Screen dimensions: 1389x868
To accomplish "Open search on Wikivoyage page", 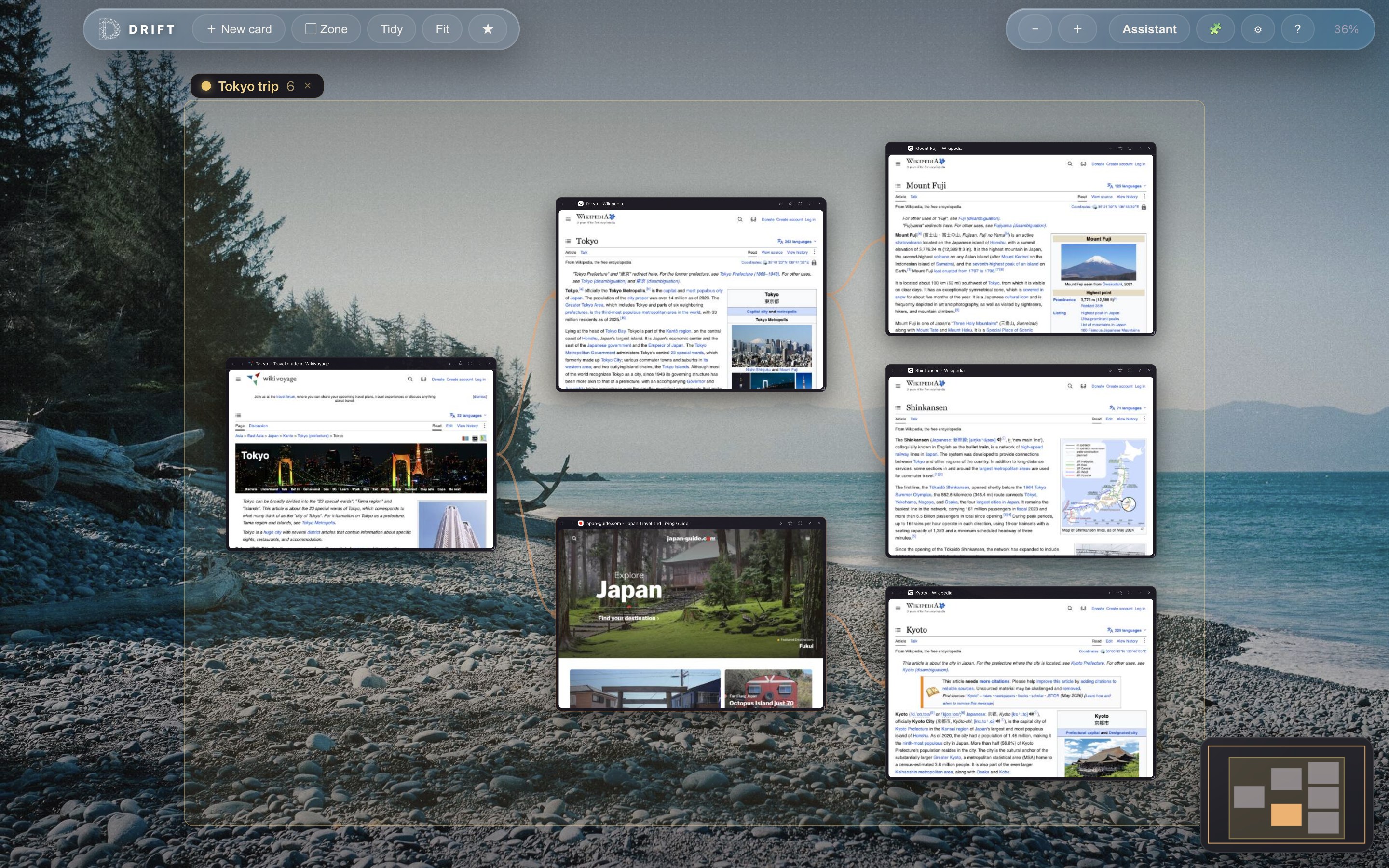I will click(410, 380).
